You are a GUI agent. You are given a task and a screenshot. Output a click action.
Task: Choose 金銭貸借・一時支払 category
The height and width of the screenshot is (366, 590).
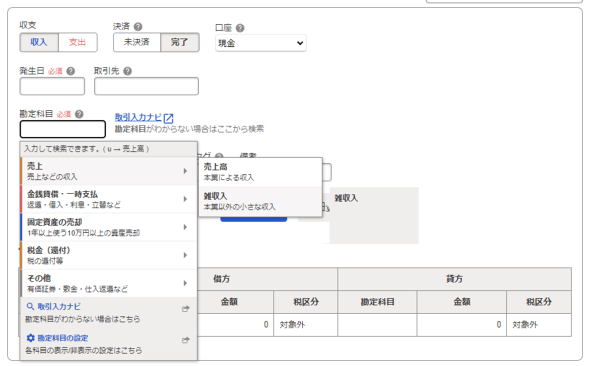[x=109, y=199]
